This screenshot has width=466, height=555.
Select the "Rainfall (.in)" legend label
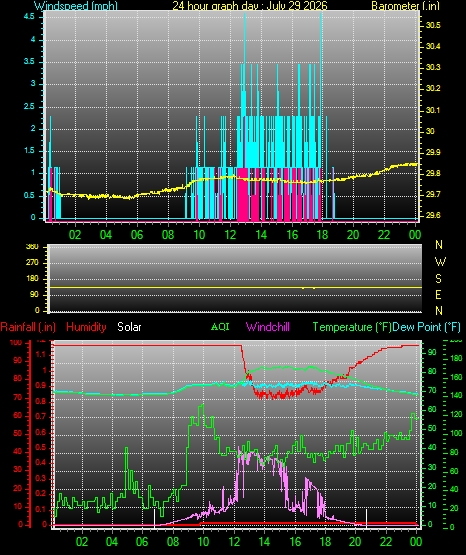28,327
